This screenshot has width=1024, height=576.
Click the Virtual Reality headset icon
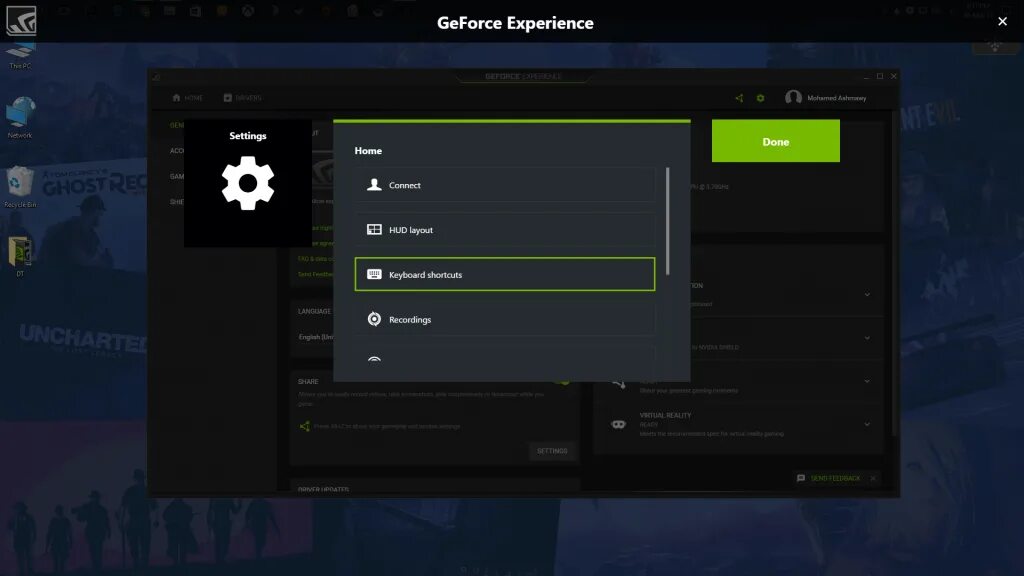618,424
